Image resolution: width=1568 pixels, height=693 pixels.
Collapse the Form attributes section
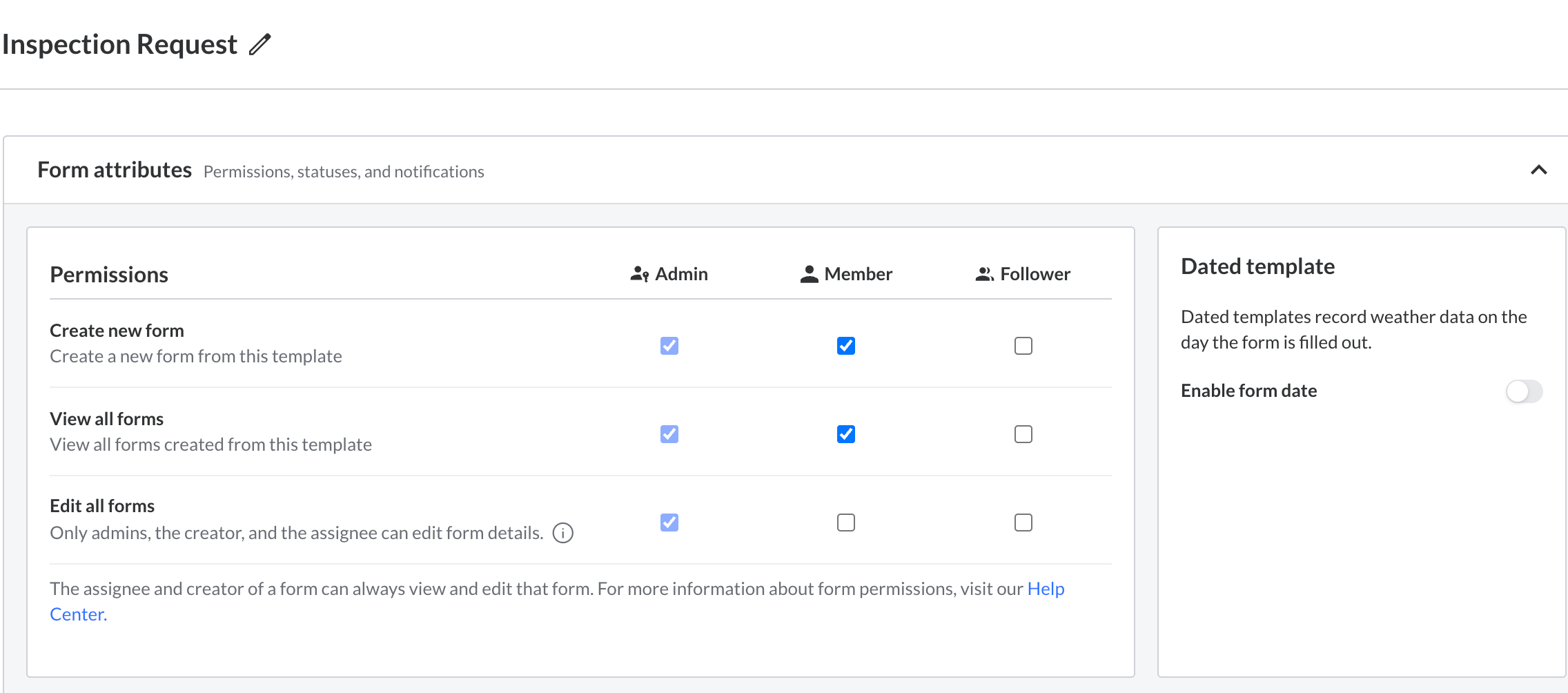pyautogui.click(x=1538, y=170)
